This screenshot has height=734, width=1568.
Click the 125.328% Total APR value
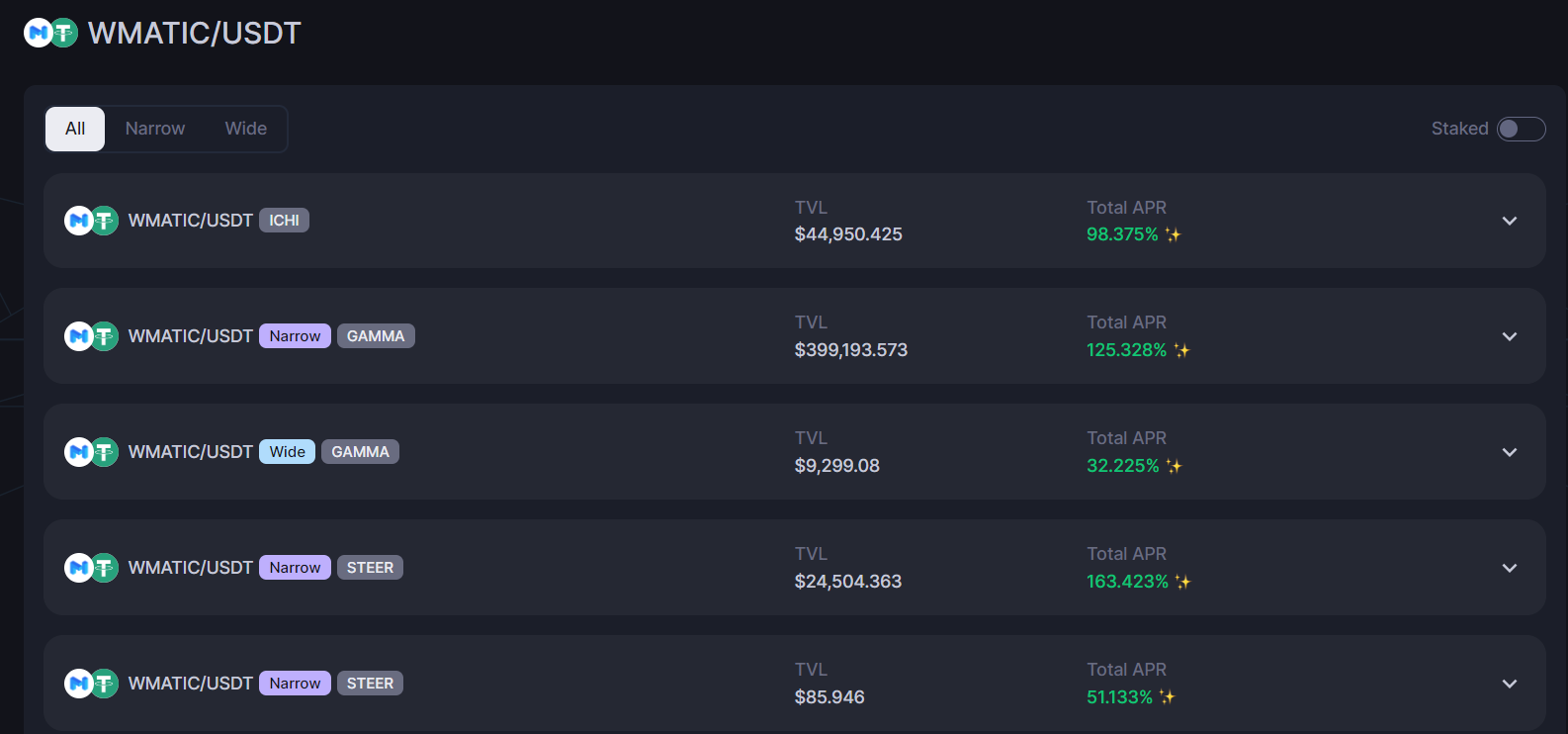pyautogui.click(x=1127, y=350)
